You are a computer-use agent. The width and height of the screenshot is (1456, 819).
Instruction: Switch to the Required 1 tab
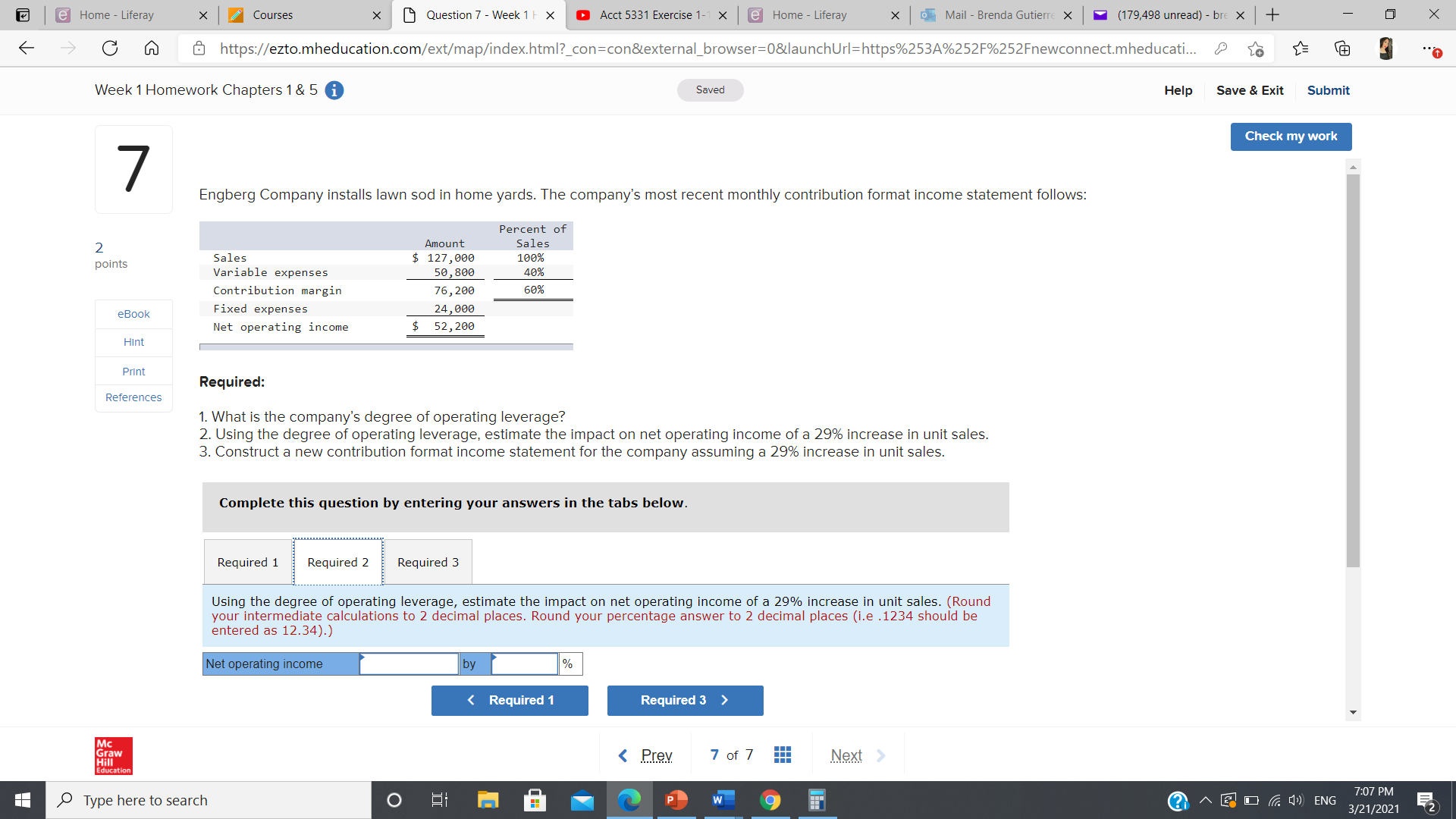coord(247,562)
